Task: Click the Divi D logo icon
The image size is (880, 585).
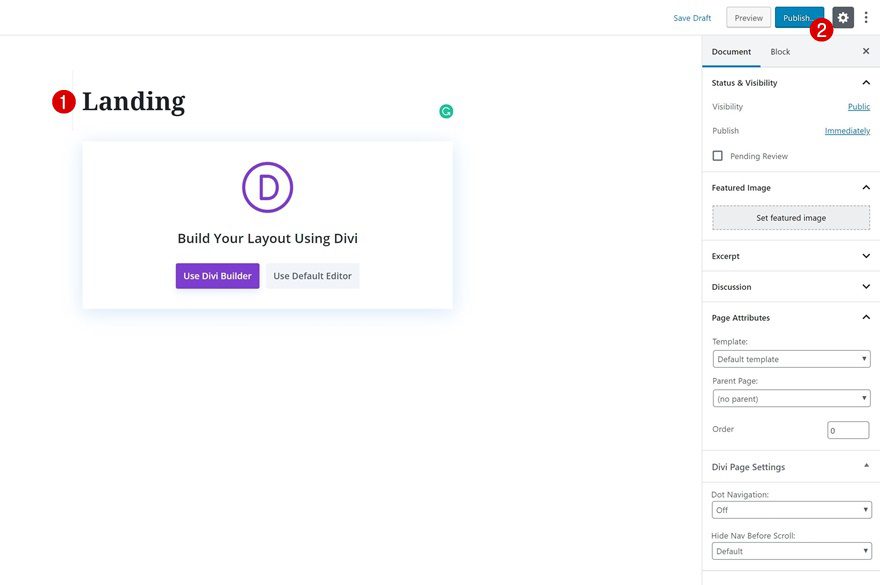Action: 268,188
